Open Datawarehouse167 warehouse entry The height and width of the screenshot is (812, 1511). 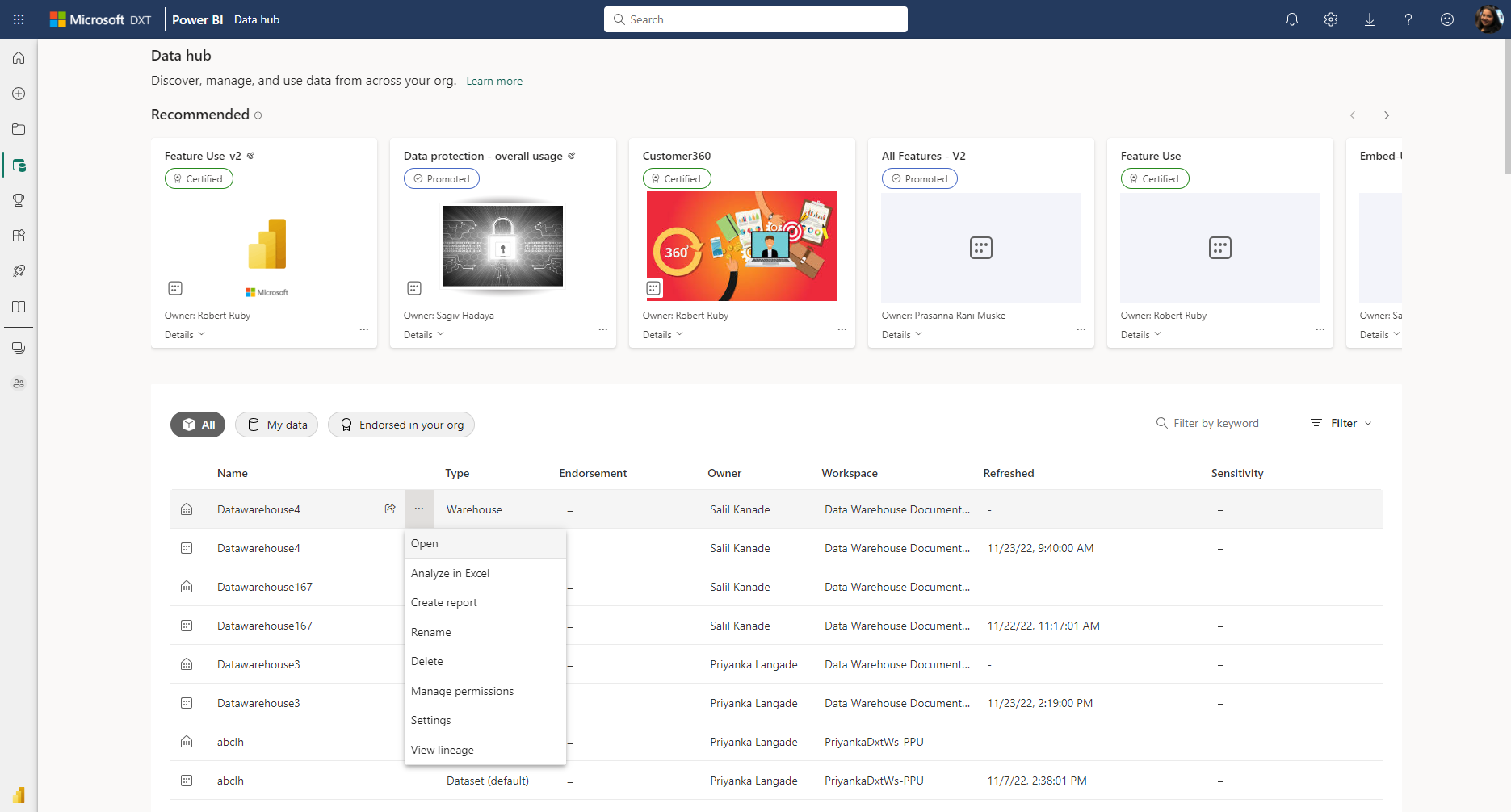click(264, 587)
